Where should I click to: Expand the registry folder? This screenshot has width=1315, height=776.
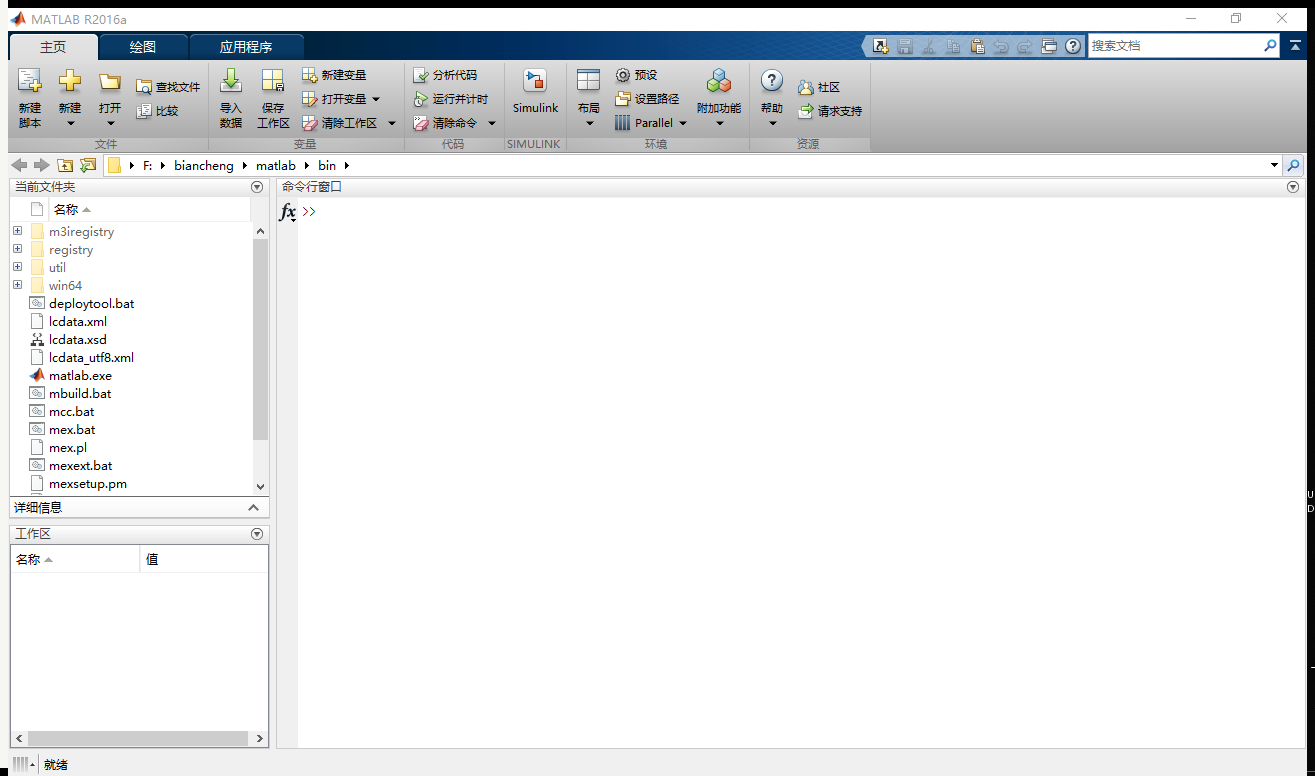(x=17, y=249)
